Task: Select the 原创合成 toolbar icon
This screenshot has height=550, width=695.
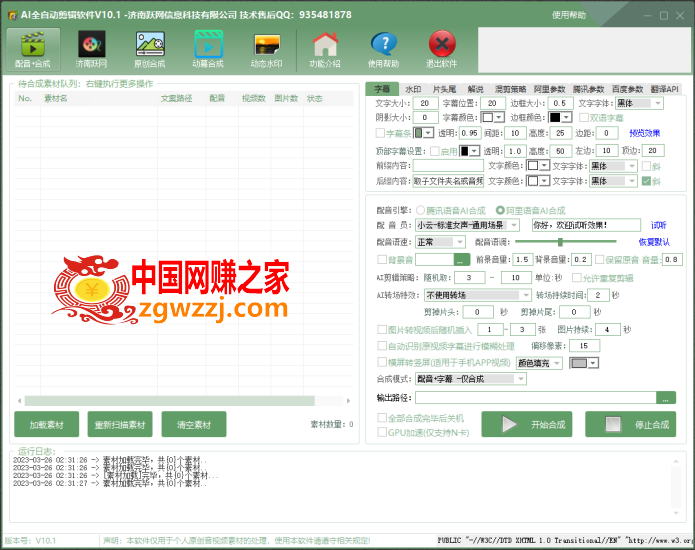Action: 150,49
